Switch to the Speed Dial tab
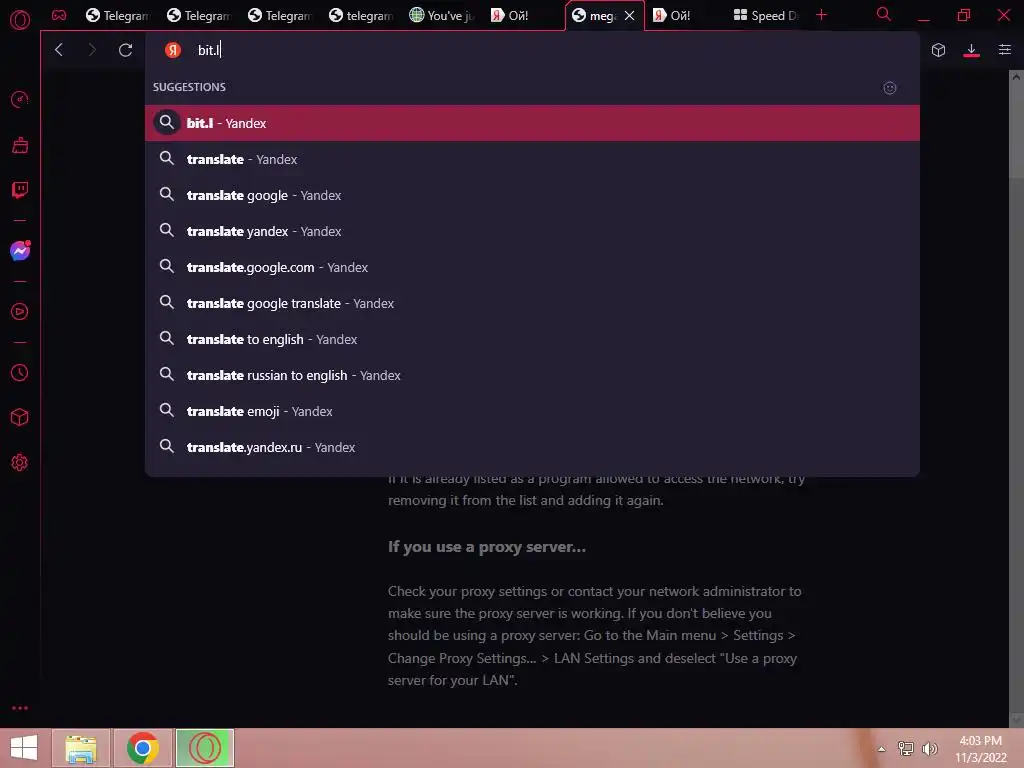The width and height of the screenshot is (1024, 768). 766,16
